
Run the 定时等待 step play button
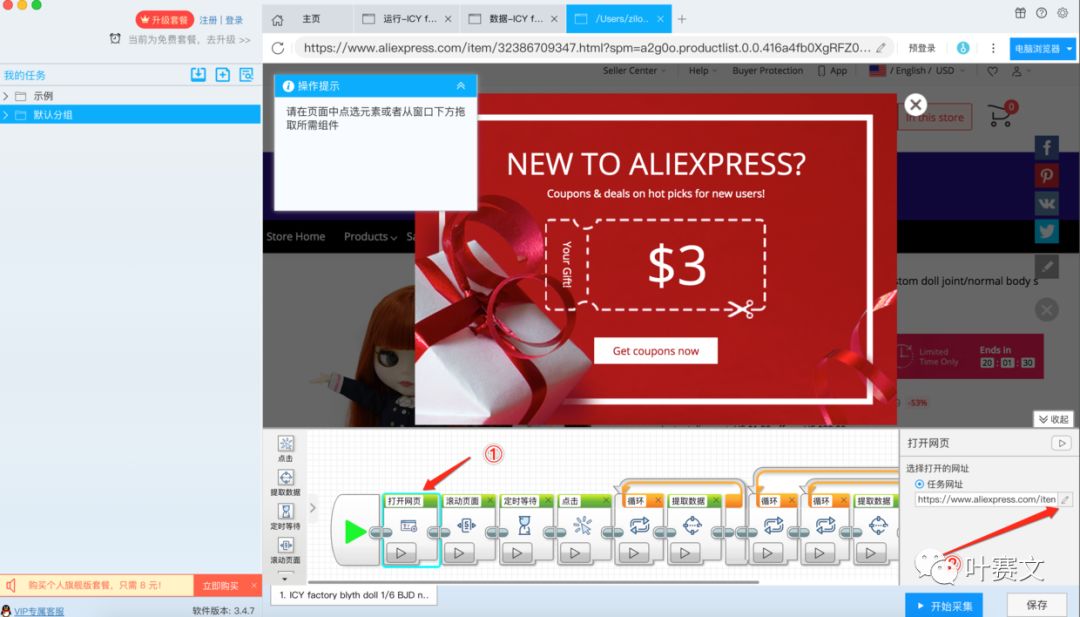tap(517, 553)
